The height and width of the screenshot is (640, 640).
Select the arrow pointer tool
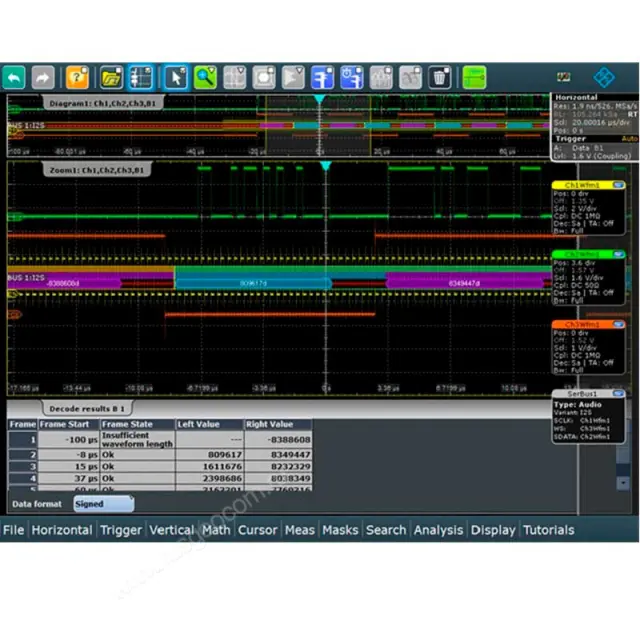click(175, 77)
